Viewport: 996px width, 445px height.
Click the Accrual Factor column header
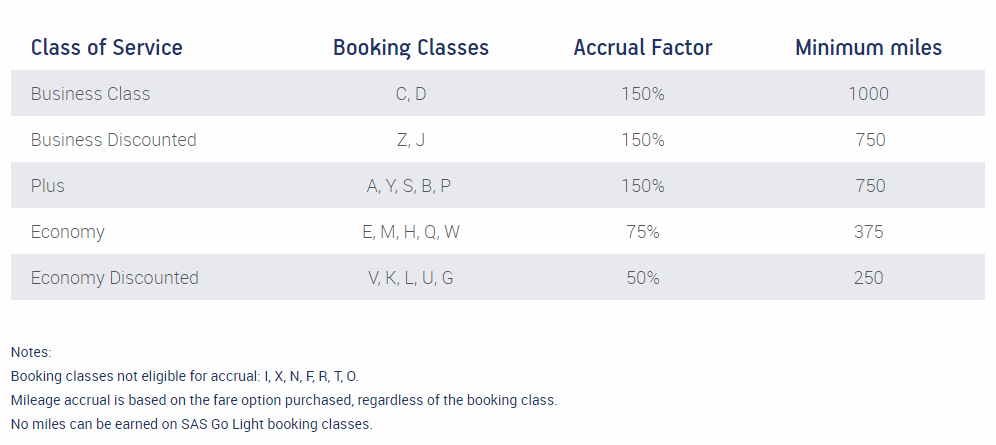point(643,48)
